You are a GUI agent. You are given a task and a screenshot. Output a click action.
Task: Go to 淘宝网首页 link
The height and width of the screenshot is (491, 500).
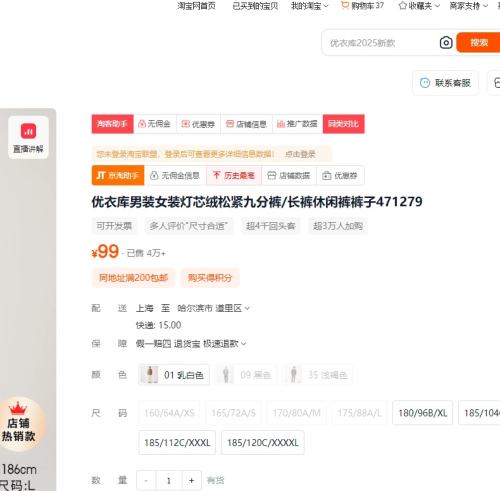[x=196, y=6]
